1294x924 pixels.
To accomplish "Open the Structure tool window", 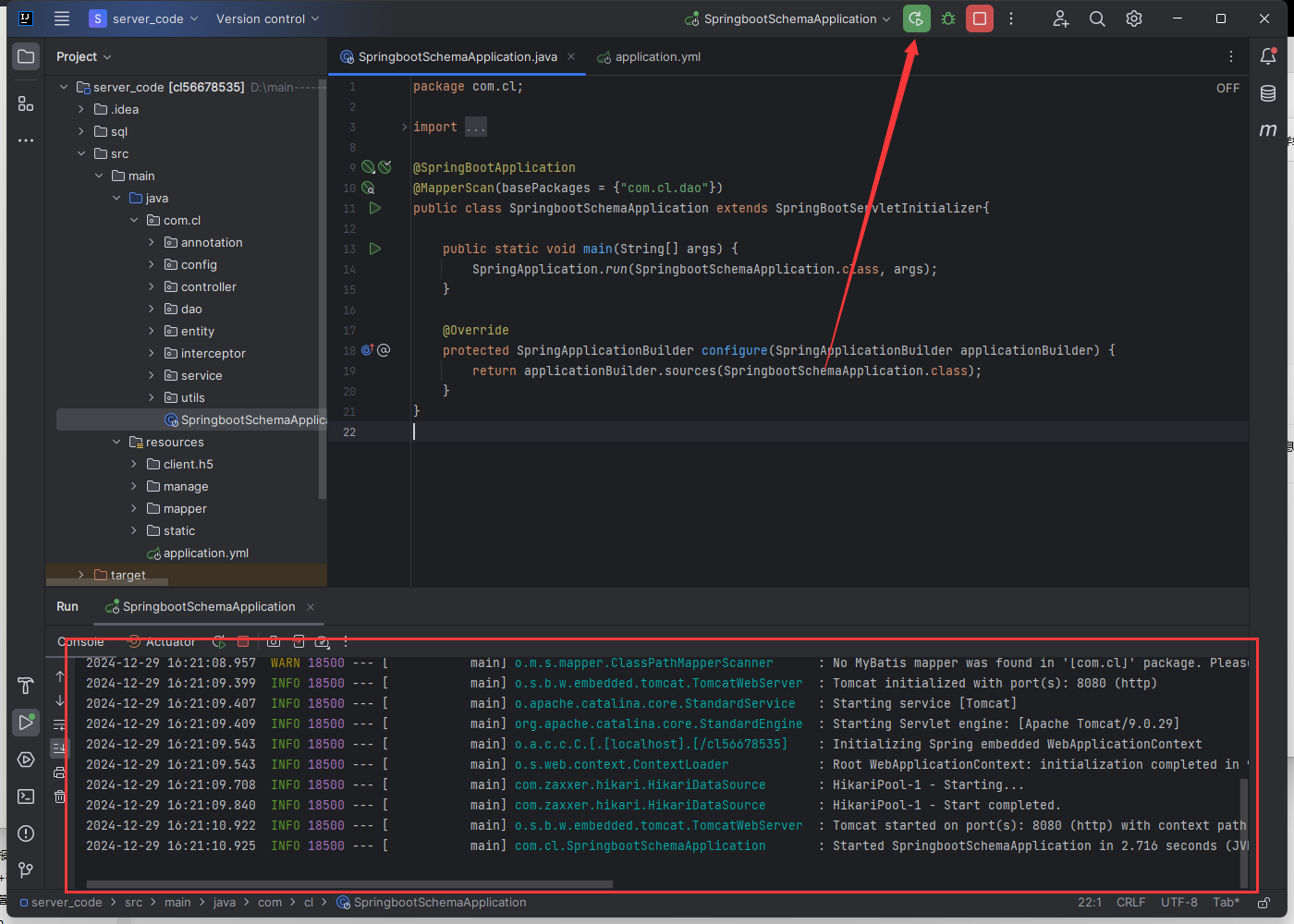I will click(26, 104).
